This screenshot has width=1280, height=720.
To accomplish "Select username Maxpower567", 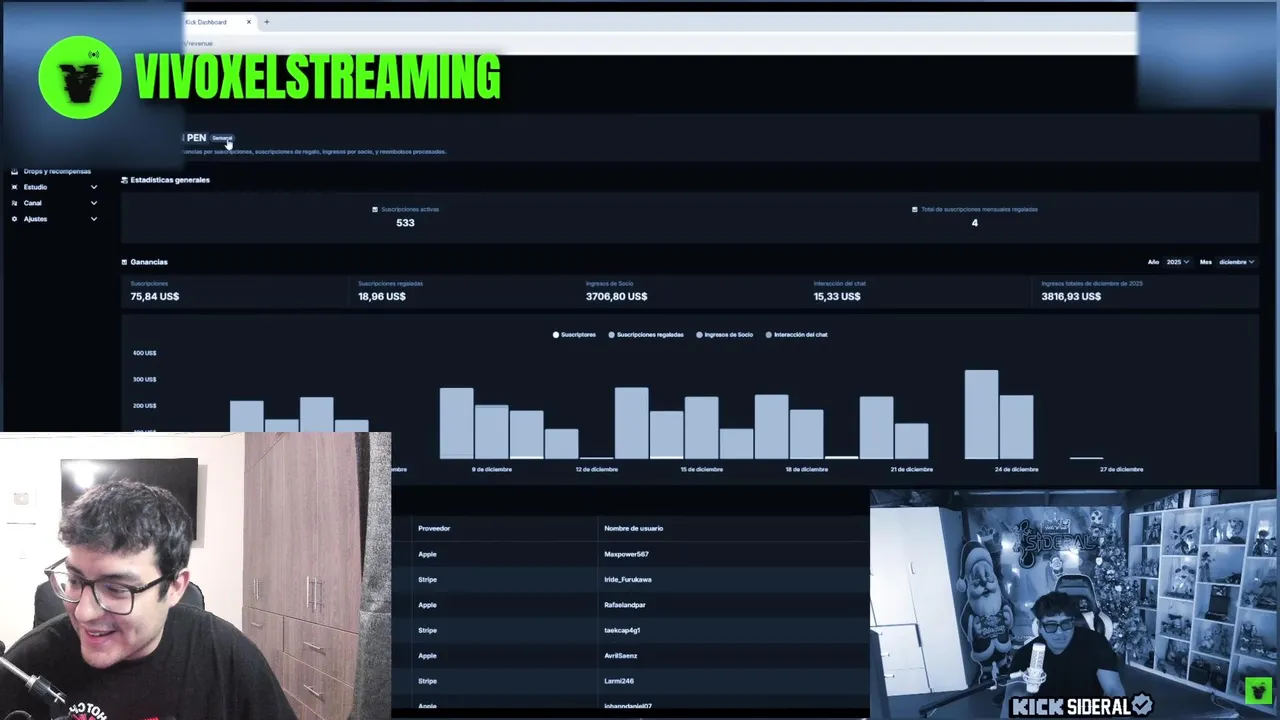I will (x=626, y=554).
